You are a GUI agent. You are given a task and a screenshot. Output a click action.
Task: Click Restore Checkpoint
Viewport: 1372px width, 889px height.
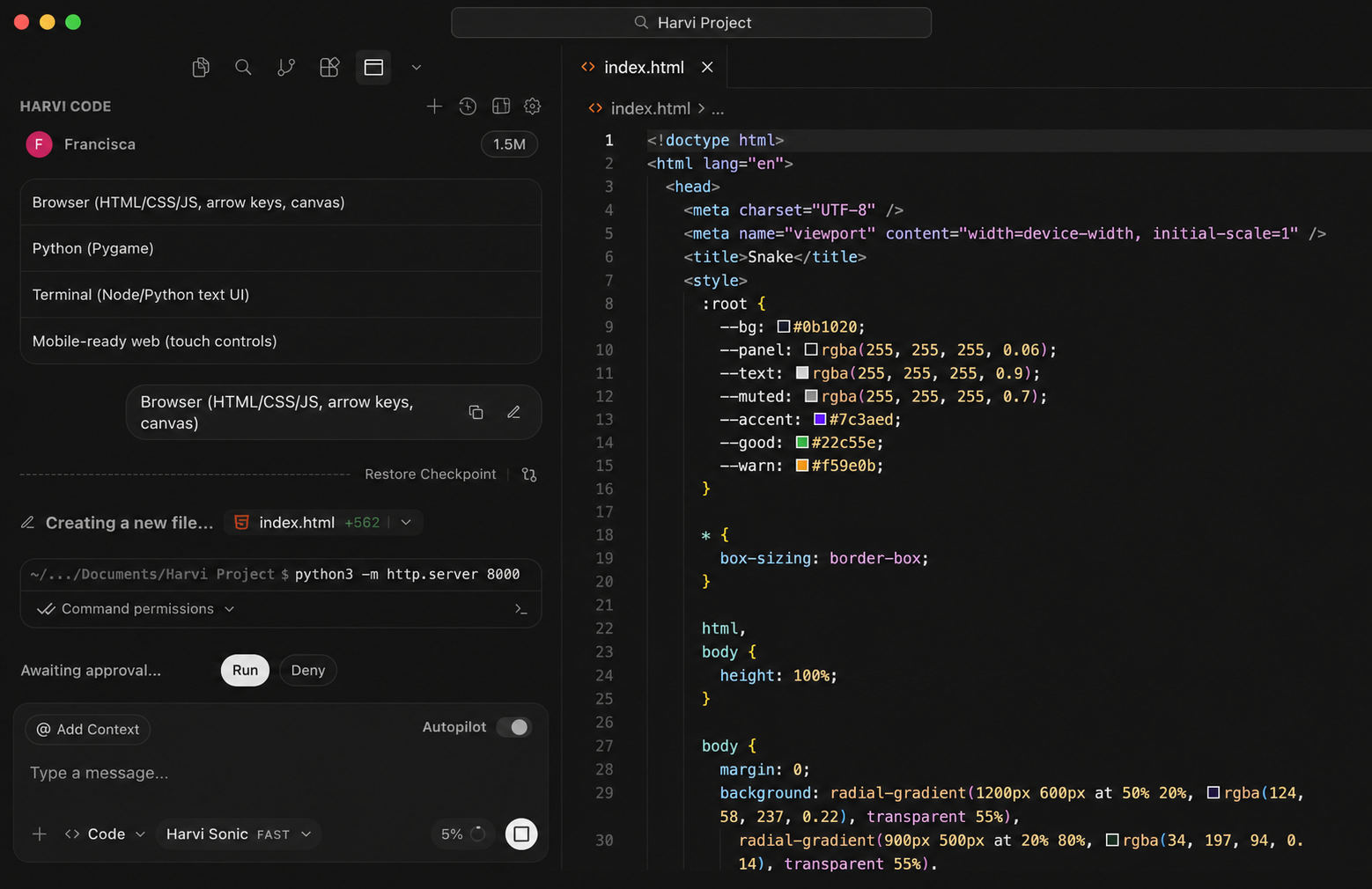pyautogui.click(x=431, y=474)
